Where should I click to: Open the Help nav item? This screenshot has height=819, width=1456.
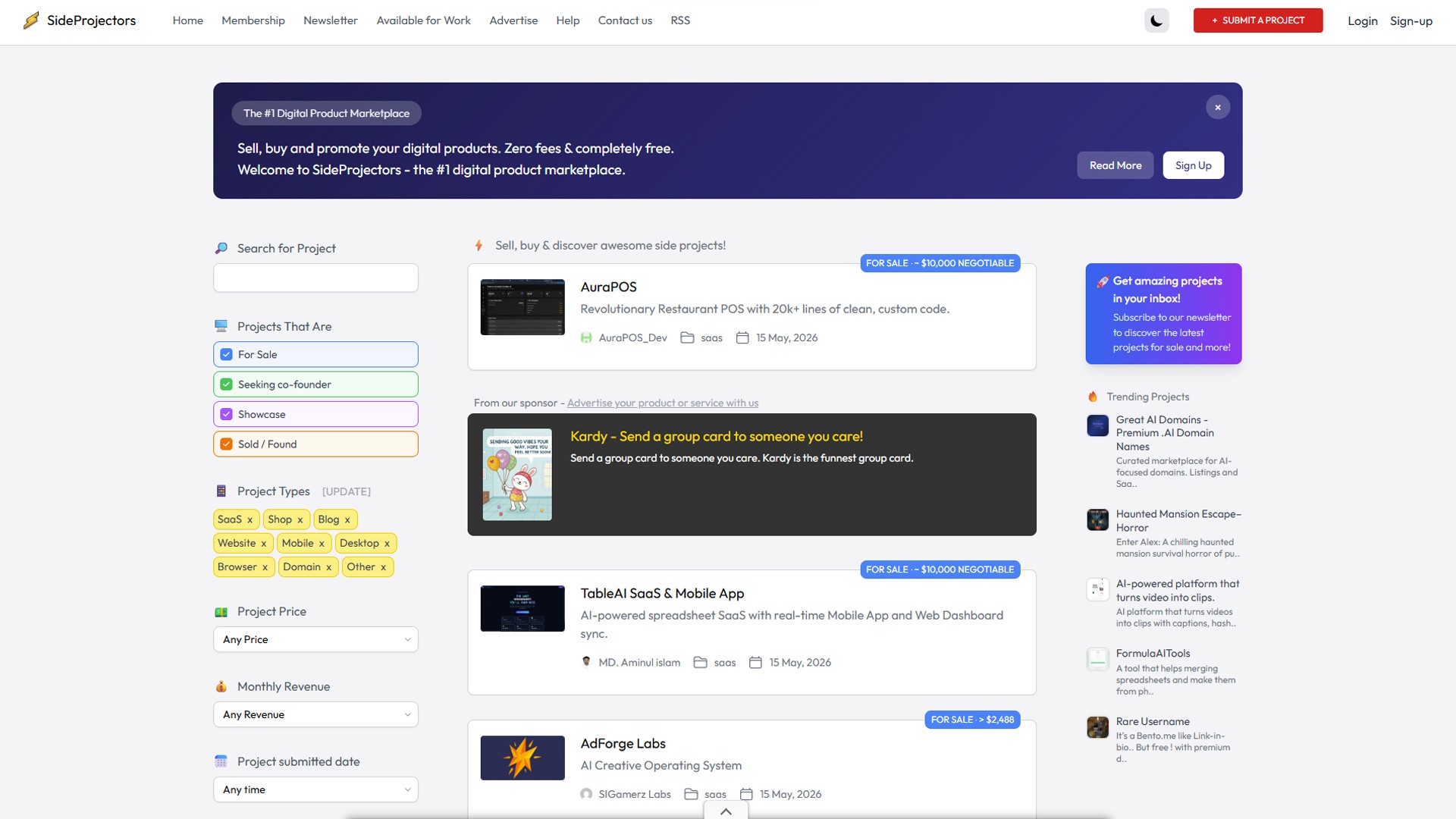(568, 20)
